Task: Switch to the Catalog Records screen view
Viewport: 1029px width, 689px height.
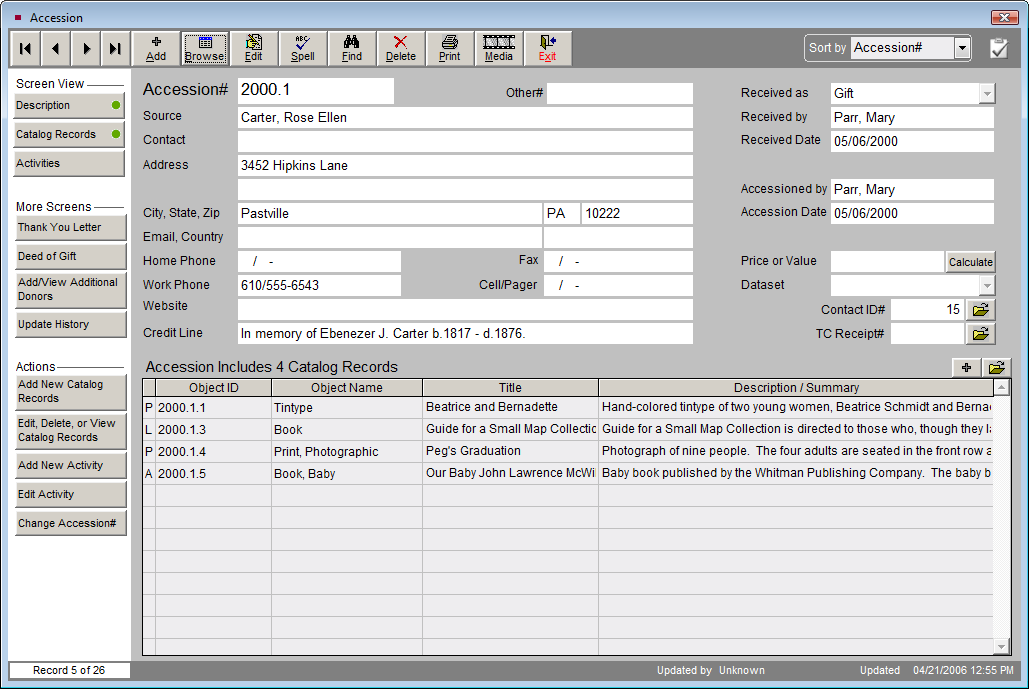Action: tap(69, 134)
